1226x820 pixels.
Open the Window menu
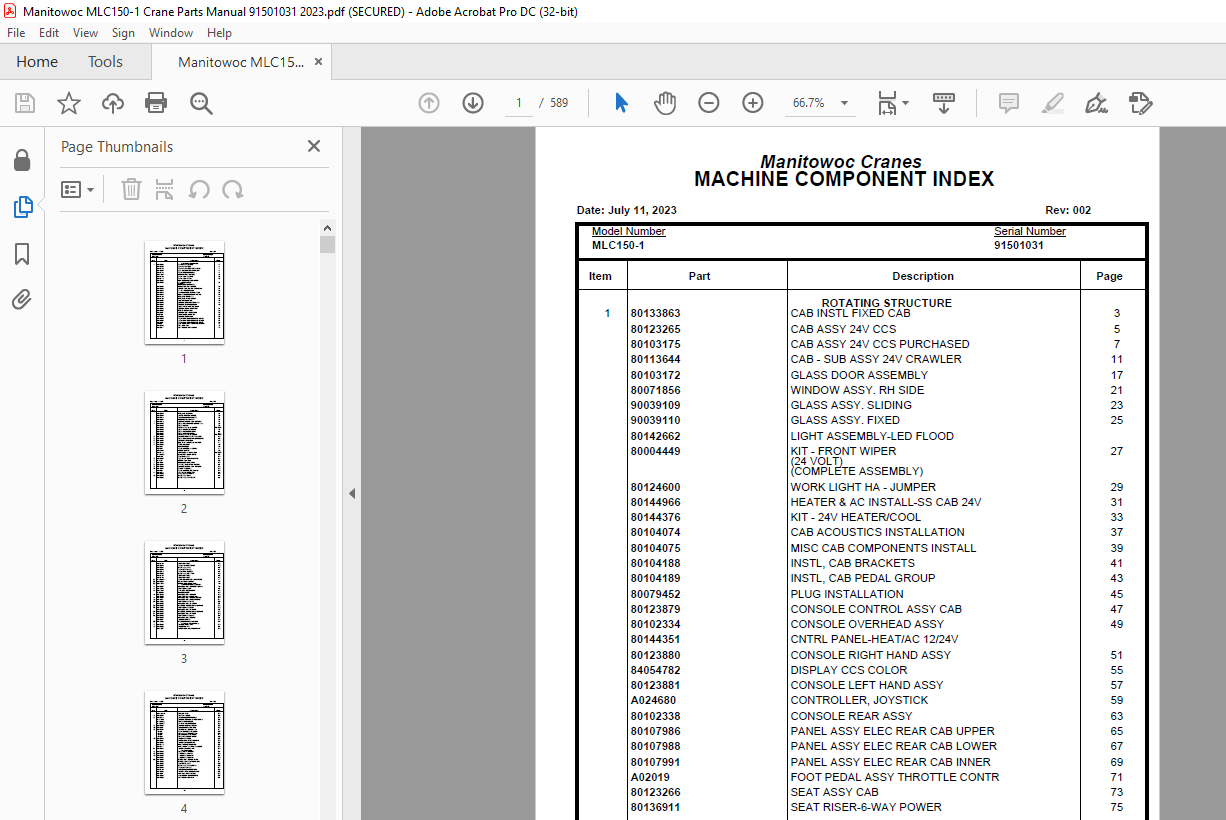tap(171, 33)
